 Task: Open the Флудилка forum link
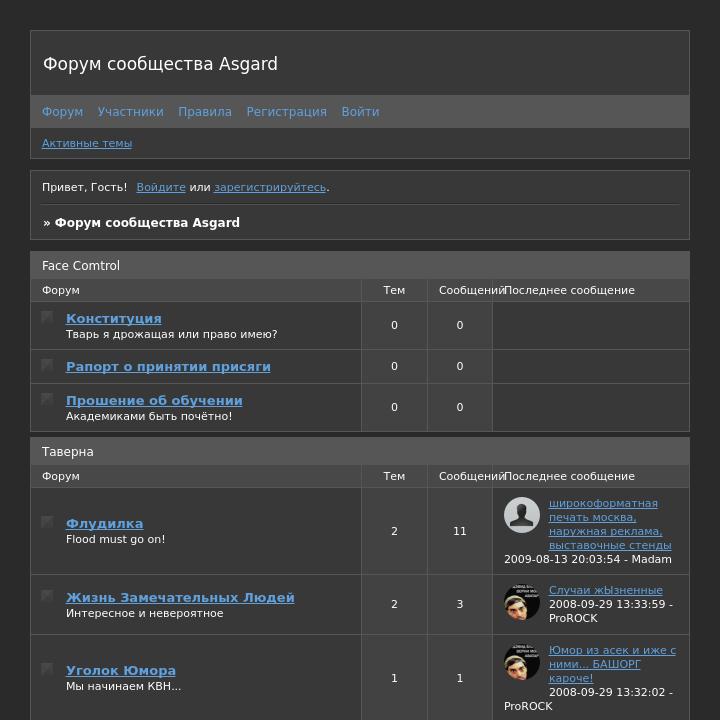pyautogui.click(x=104, y=523)
